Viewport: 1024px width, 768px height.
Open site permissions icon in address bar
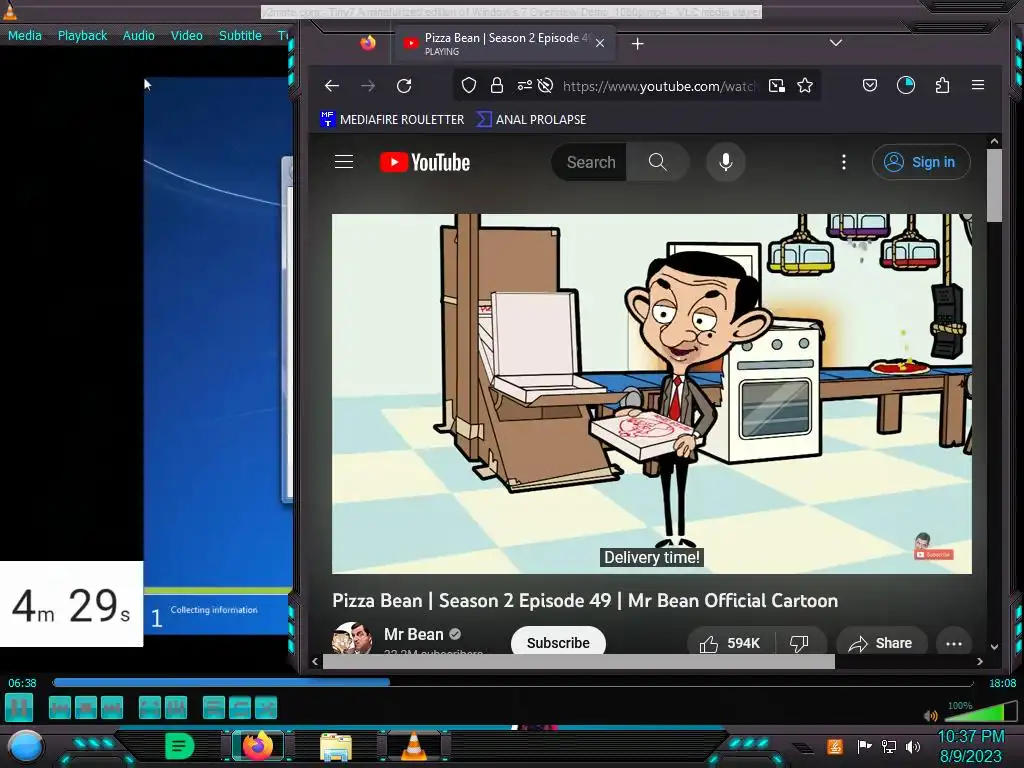coord(524,86)
